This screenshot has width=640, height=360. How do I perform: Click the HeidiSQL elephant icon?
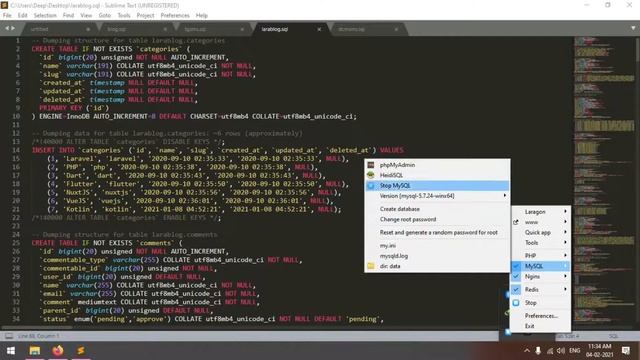[x=371, y=175]
